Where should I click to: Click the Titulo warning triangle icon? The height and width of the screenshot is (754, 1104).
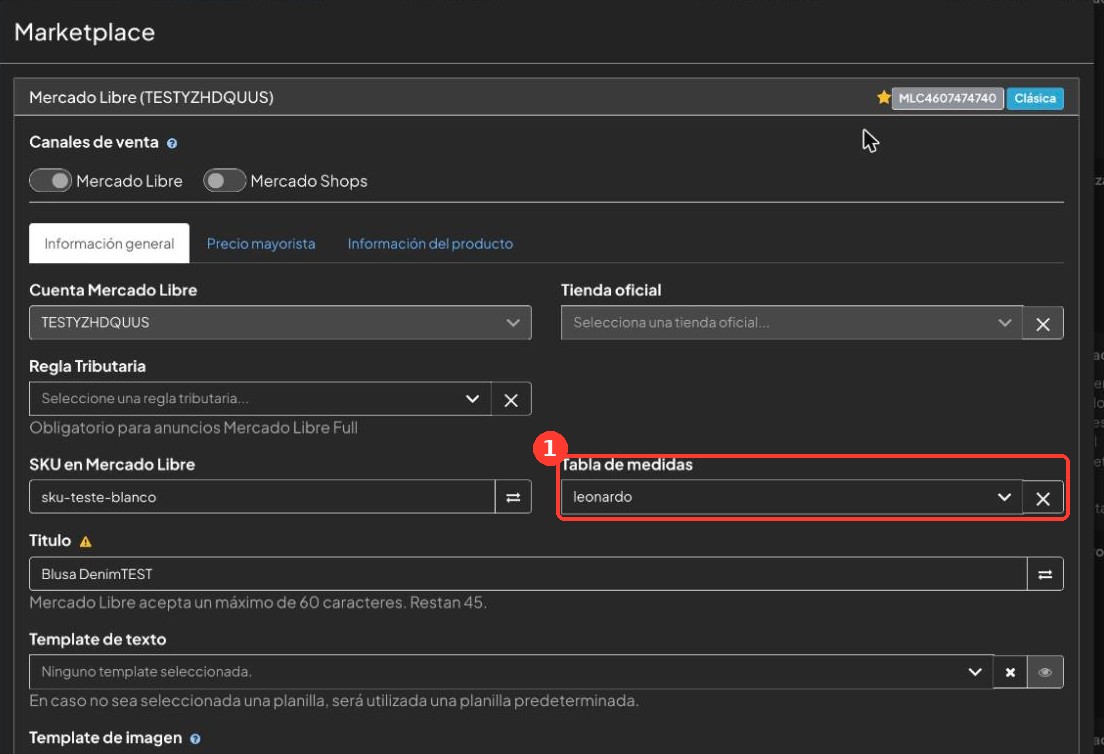[x=85, y=541]
